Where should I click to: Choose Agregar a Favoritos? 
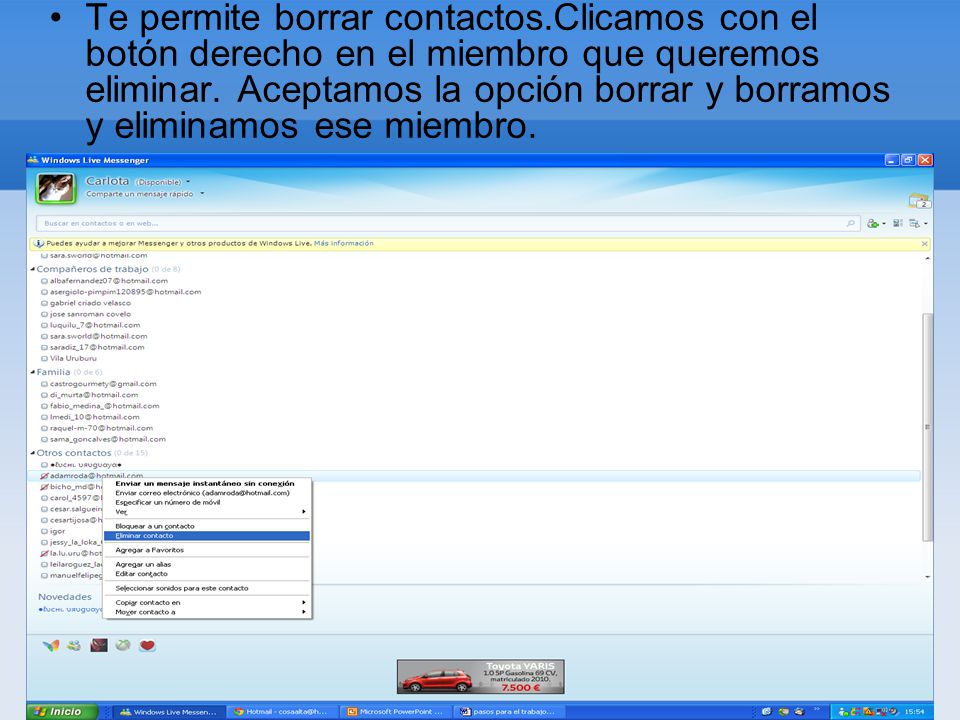(x=207, y=550)
